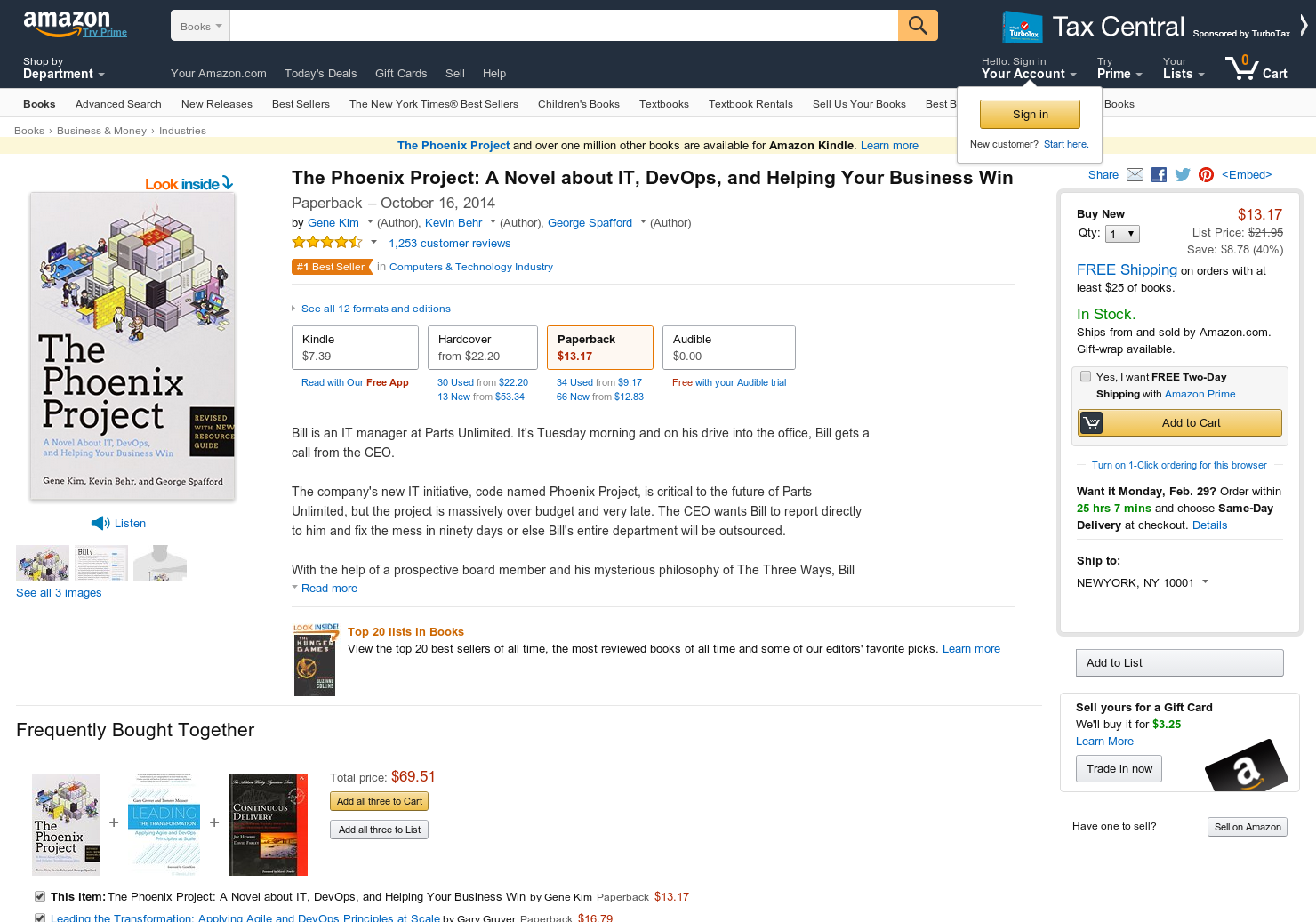Expand Shop by Department menu
Screen dimensions: 1316x922
[x=64, y=68]
